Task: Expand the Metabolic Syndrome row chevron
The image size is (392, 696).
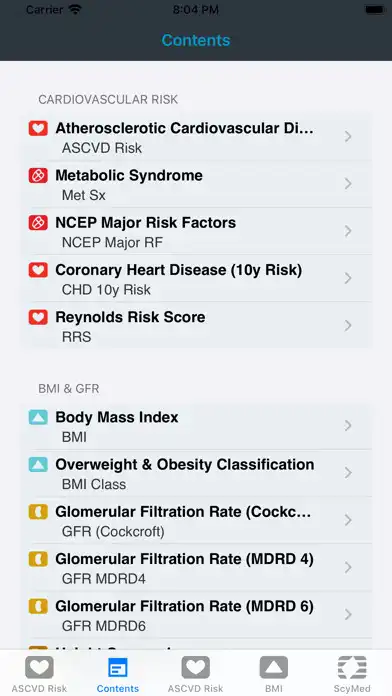Action: click(348, 184)
